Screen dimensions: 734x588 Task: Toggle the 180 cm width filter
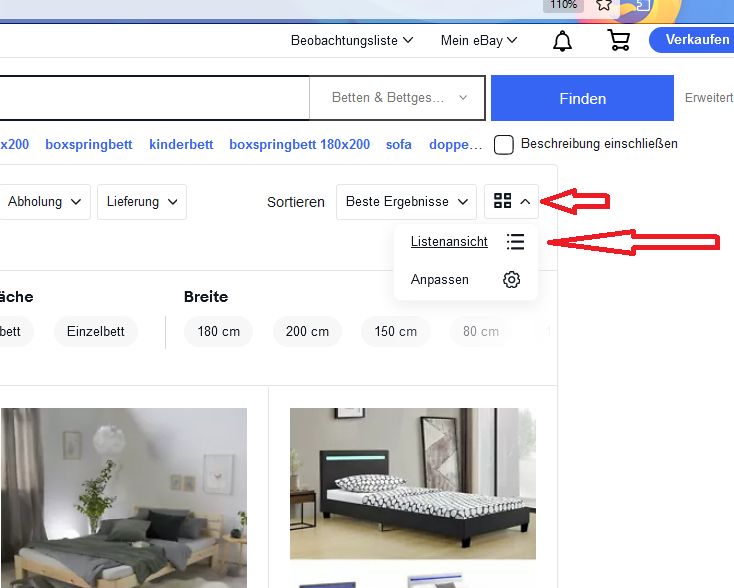coord(218,331)
